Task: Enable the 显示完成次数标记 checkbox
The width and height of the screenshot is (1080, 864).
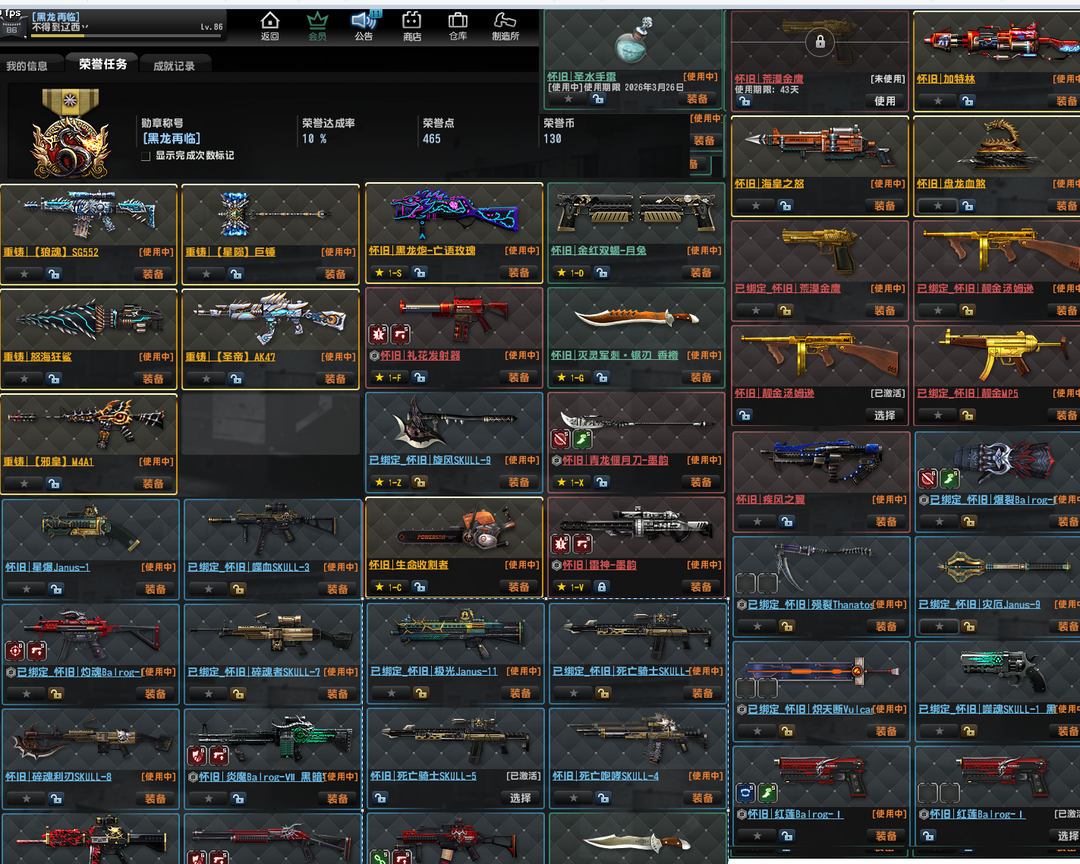Action: 145,156
